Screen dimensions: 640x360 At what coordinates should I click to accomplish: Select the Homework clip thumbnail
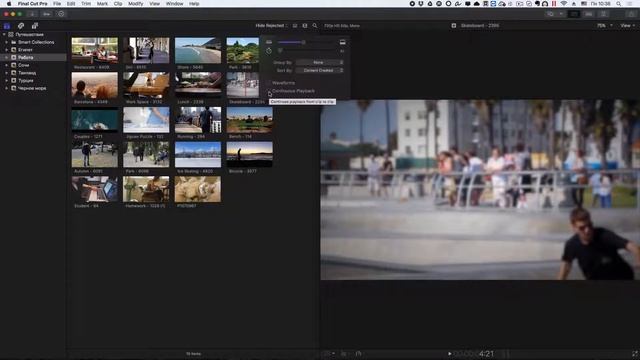pyautogui.click(x=146, y=189)
